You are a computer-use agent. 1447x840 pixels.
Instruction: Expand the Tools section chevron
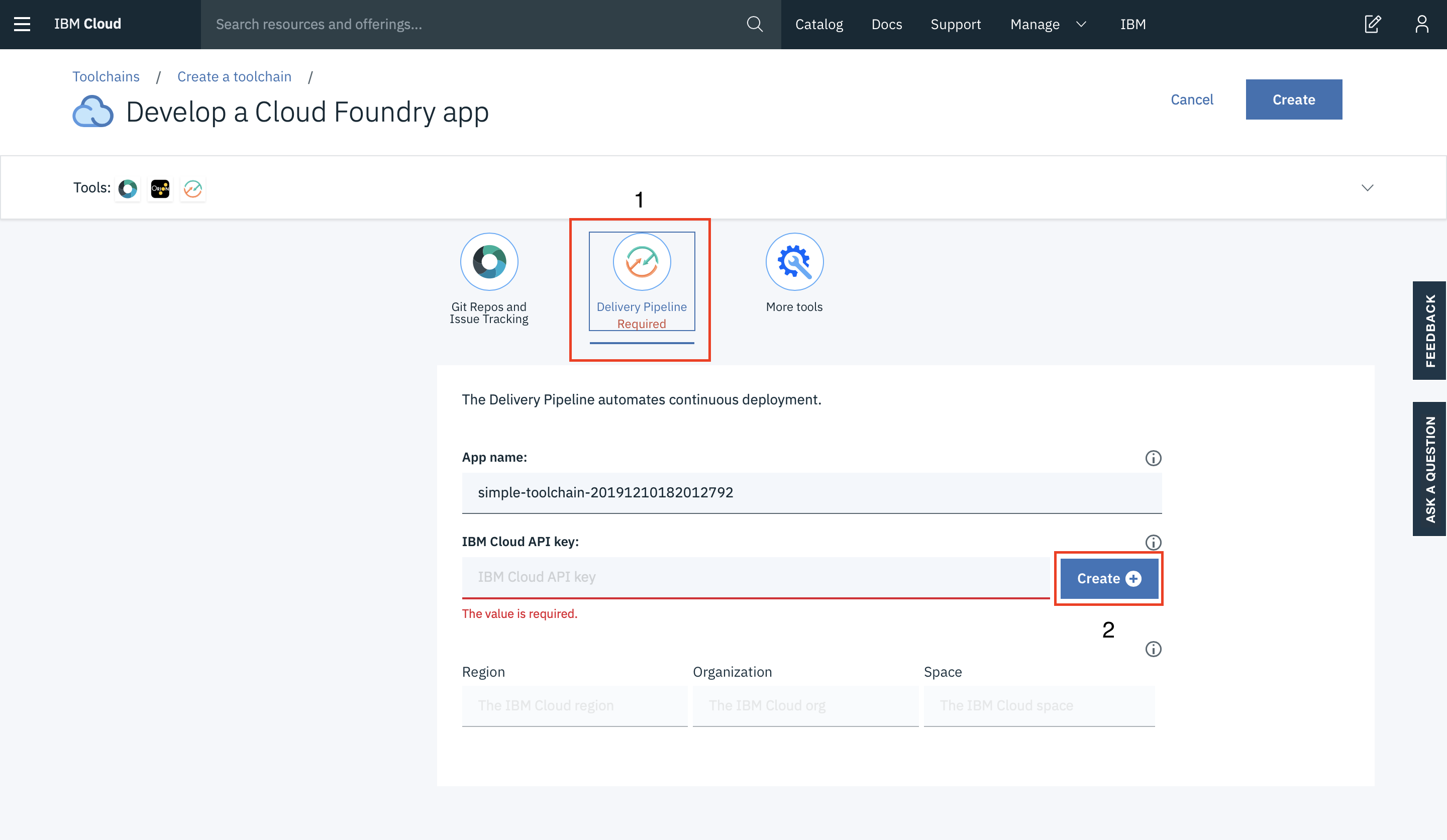point(1367,188)
